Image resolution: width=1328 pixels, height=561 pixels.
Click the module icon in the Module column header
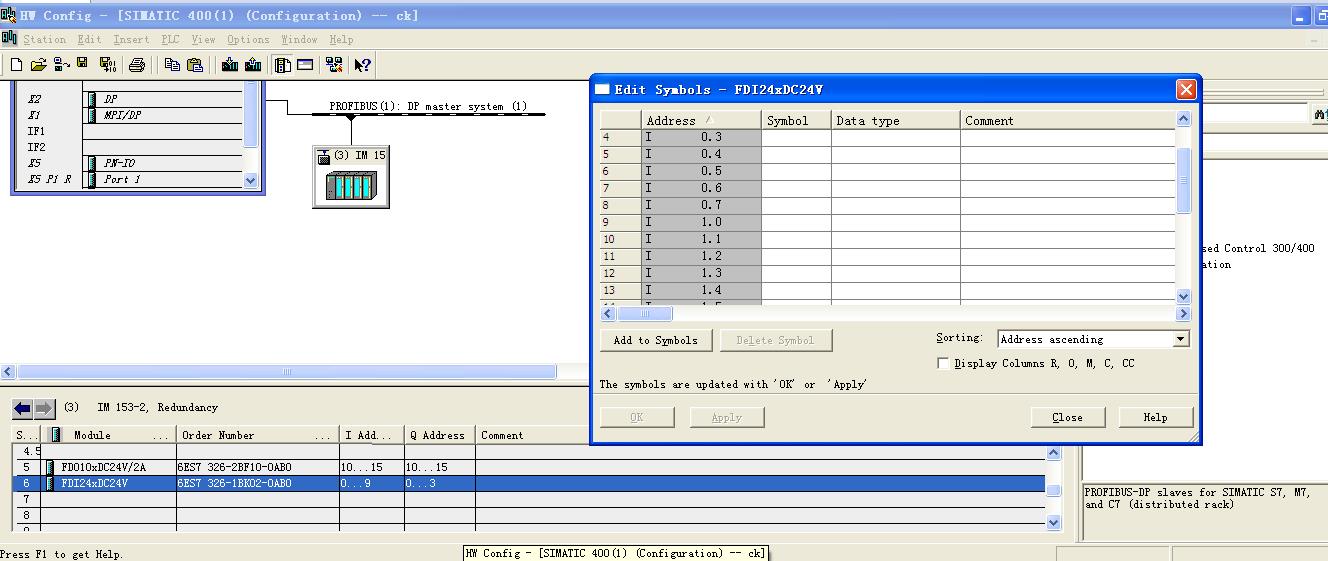click(x=56, y=435)
